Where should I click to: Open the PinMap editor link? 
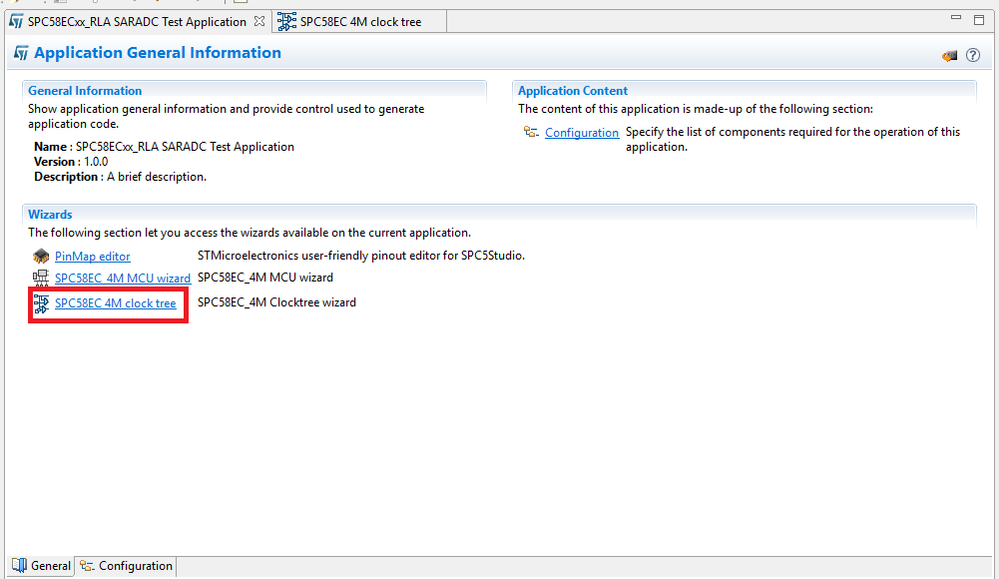(x=92, y=256)
